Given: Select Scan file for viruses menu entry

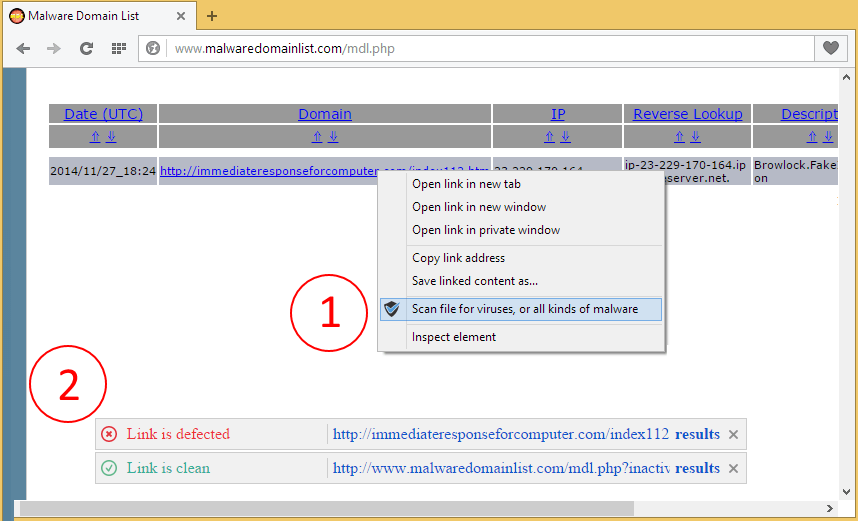Looking at the screenshot, I should pyautogui.click(x=521, y=309).
